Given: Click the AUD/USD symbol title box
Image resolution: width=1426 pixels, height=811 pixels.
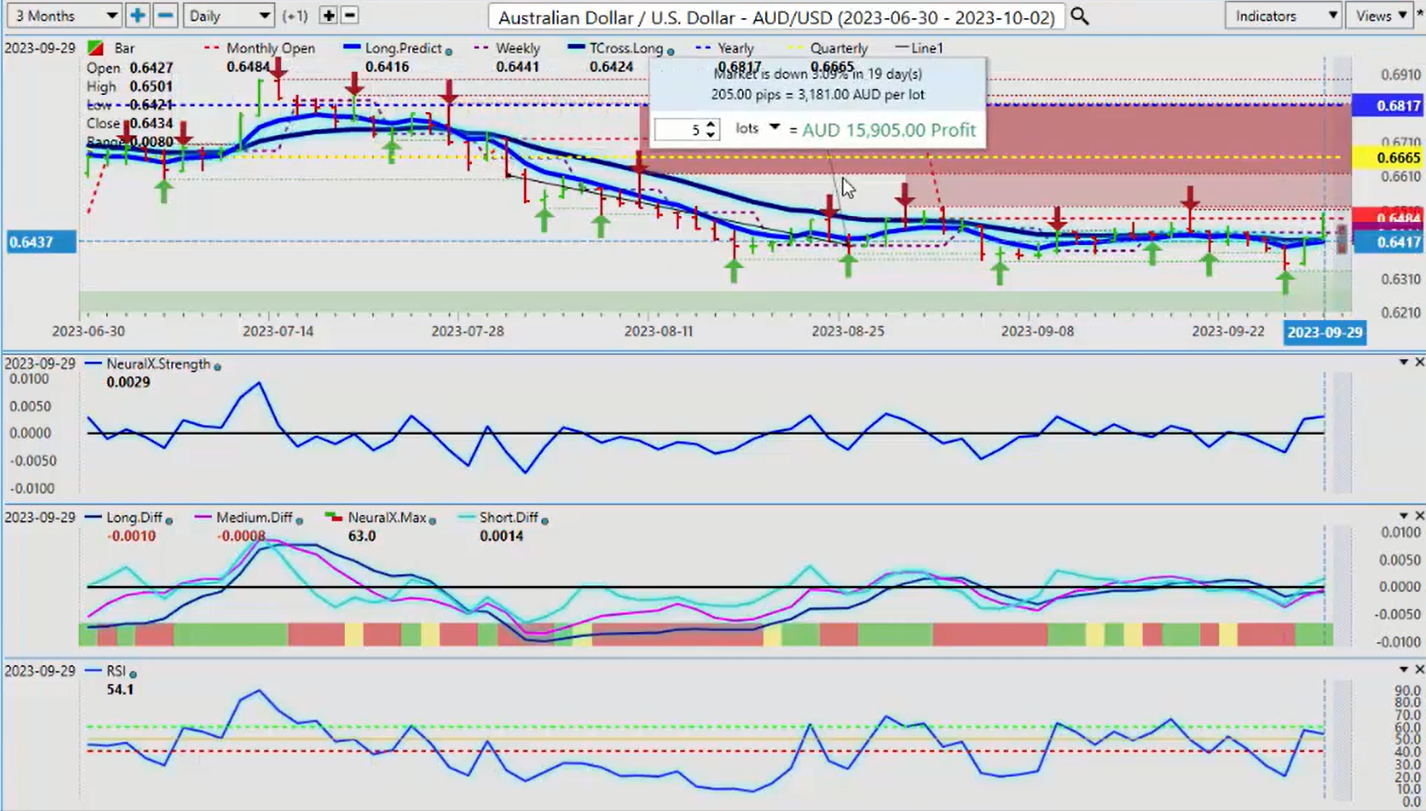Looking at the screenshot, I should 777,17.
